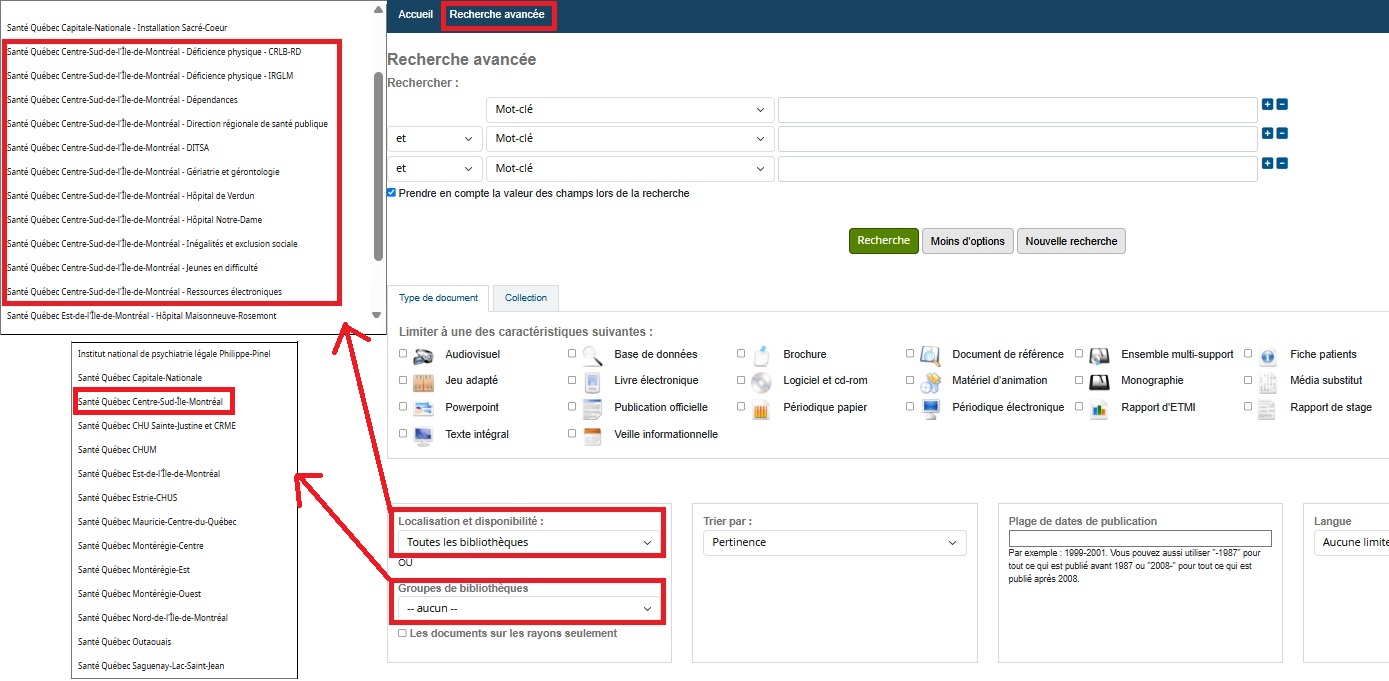The image size is (1389, 681).
Task: Enable the Document de référence checkbox
Action: click(x=910, y=354)
